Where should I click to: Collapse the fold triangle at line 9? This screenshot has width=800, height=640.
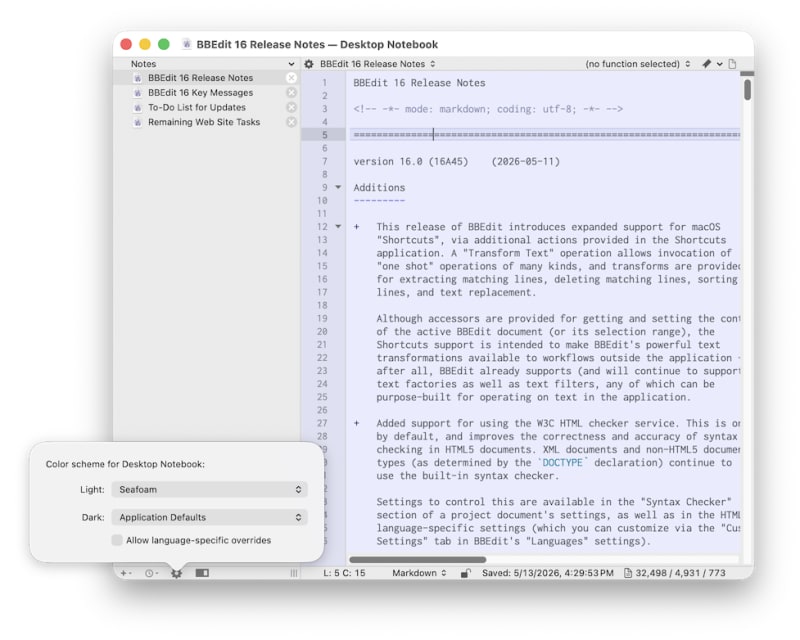click(338, 187)
